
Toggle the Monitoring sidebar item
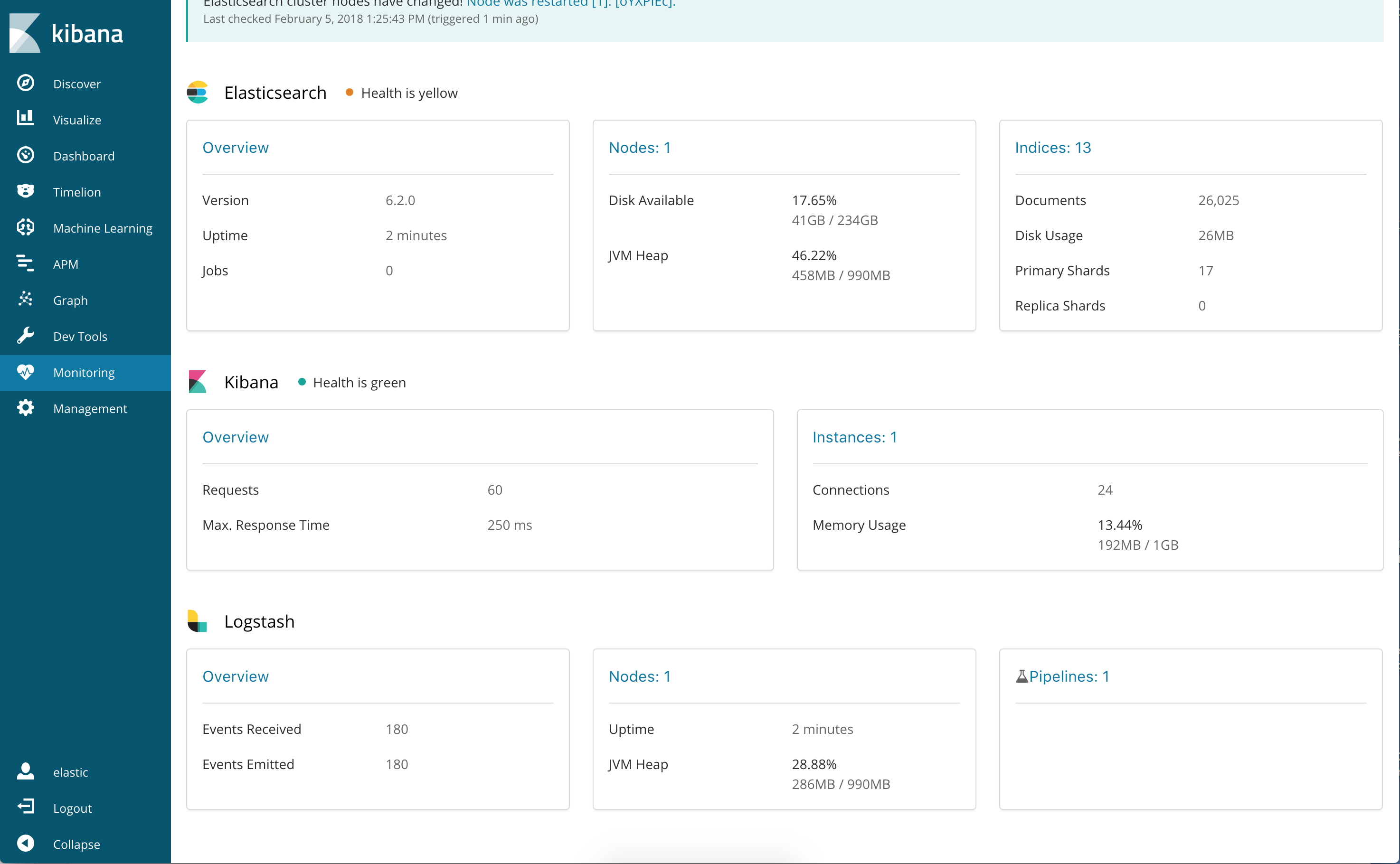click(x=84, y=372)
